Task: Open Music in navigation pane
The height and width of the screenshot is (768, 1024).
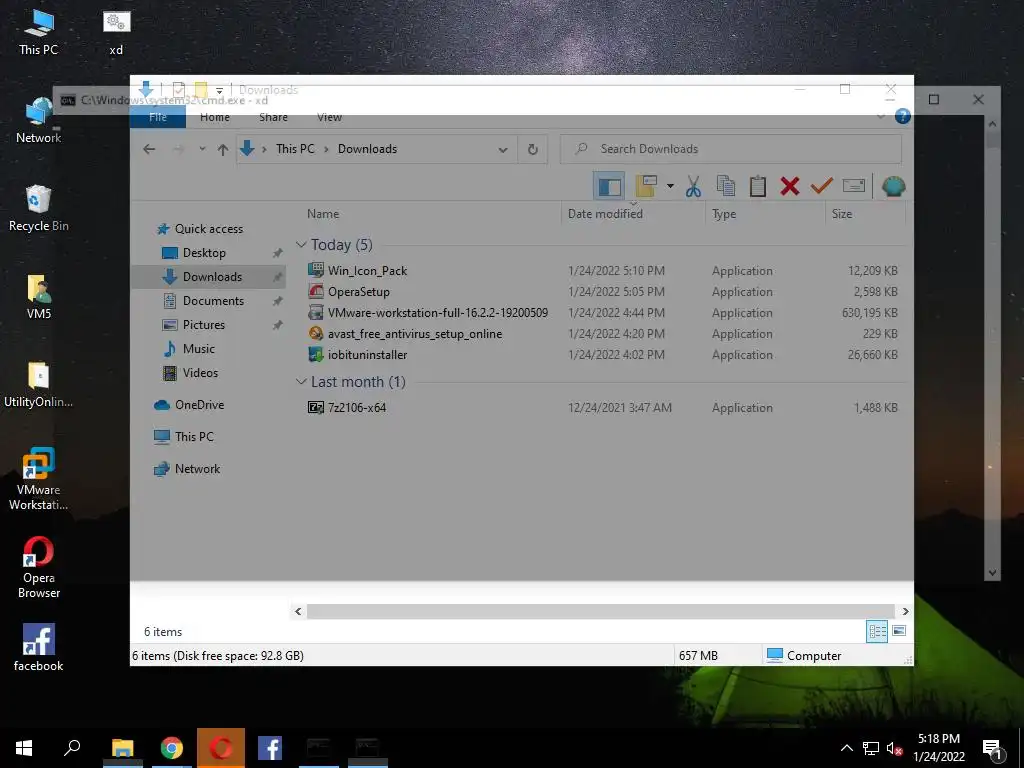Action: tap(199, 349)
